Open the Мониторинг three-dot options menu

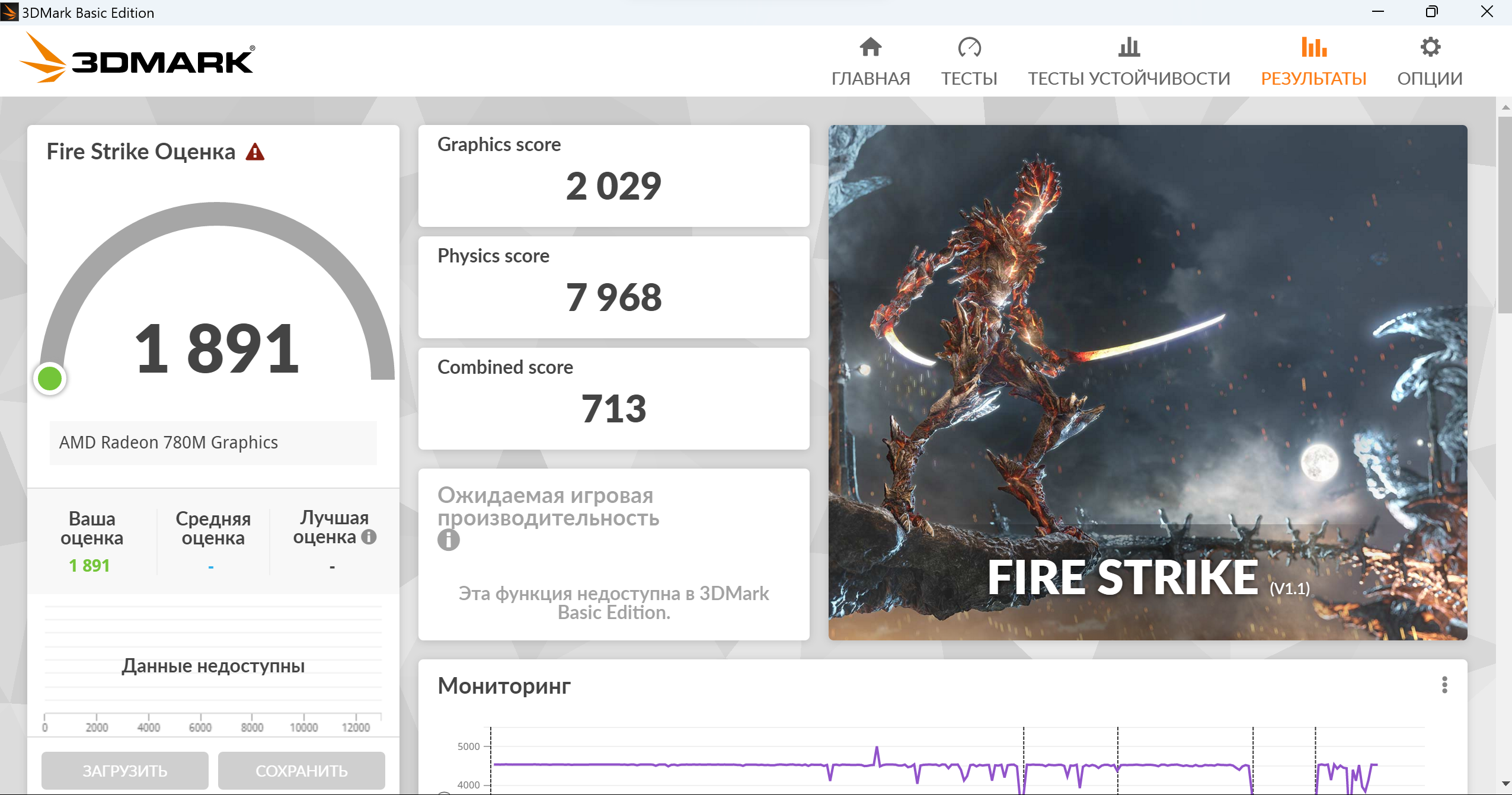click(x=1444, y=685)
